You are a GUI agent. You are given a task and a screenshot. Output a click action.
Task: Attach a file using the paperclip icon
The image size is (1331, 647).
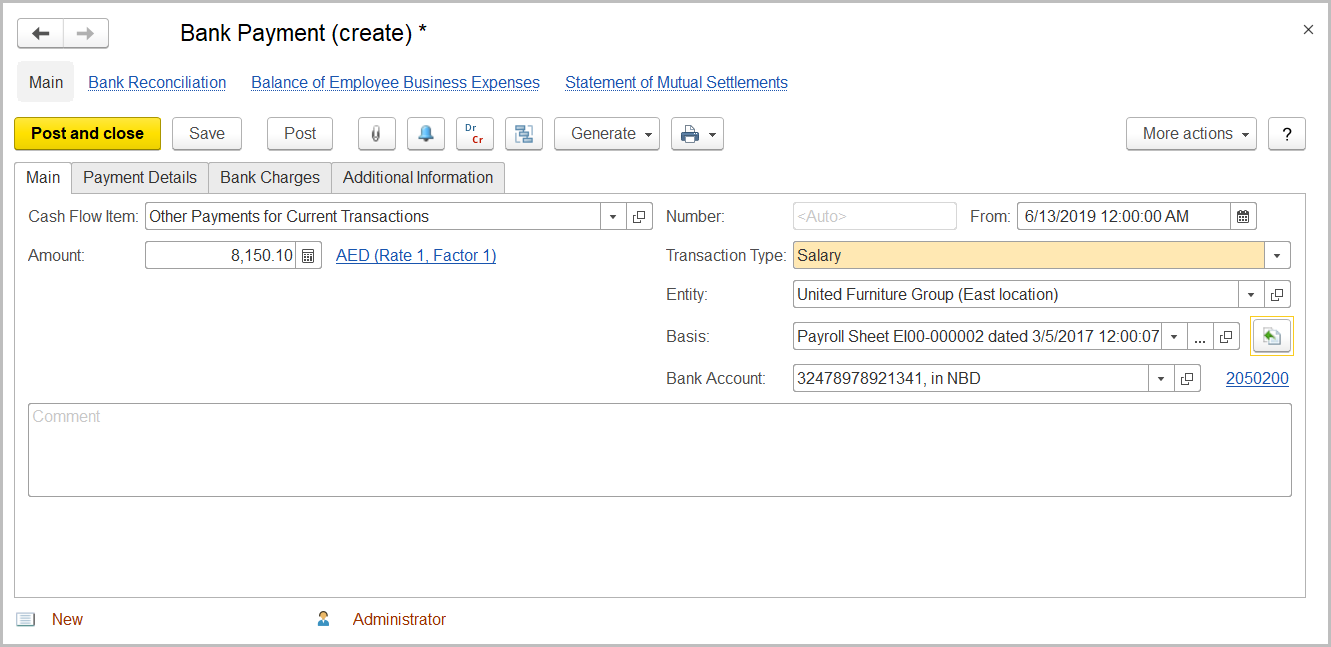point(377,133)
